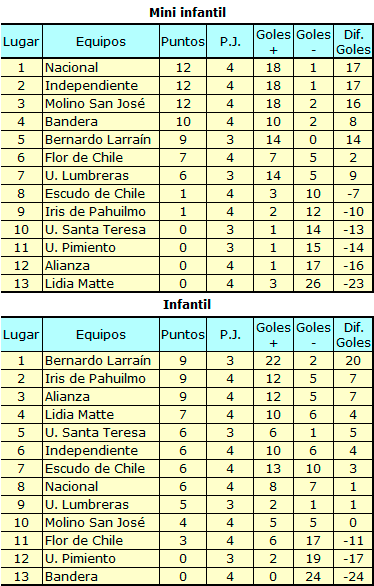
Task: Select Lugar header in Infantil table
Action: point(21,334)
